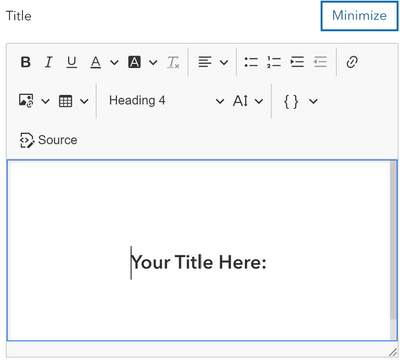
Task: Open the text color picker arrow
Action: [114, 62]
